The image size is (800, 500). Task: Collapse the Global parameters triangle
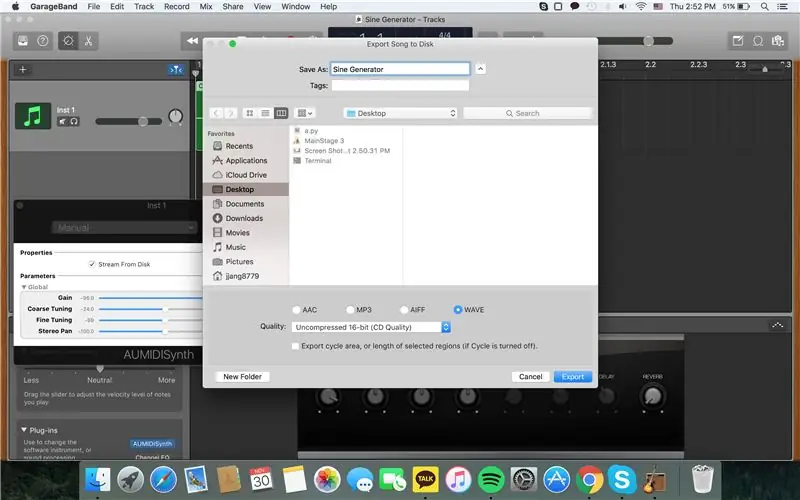(24, 287)
